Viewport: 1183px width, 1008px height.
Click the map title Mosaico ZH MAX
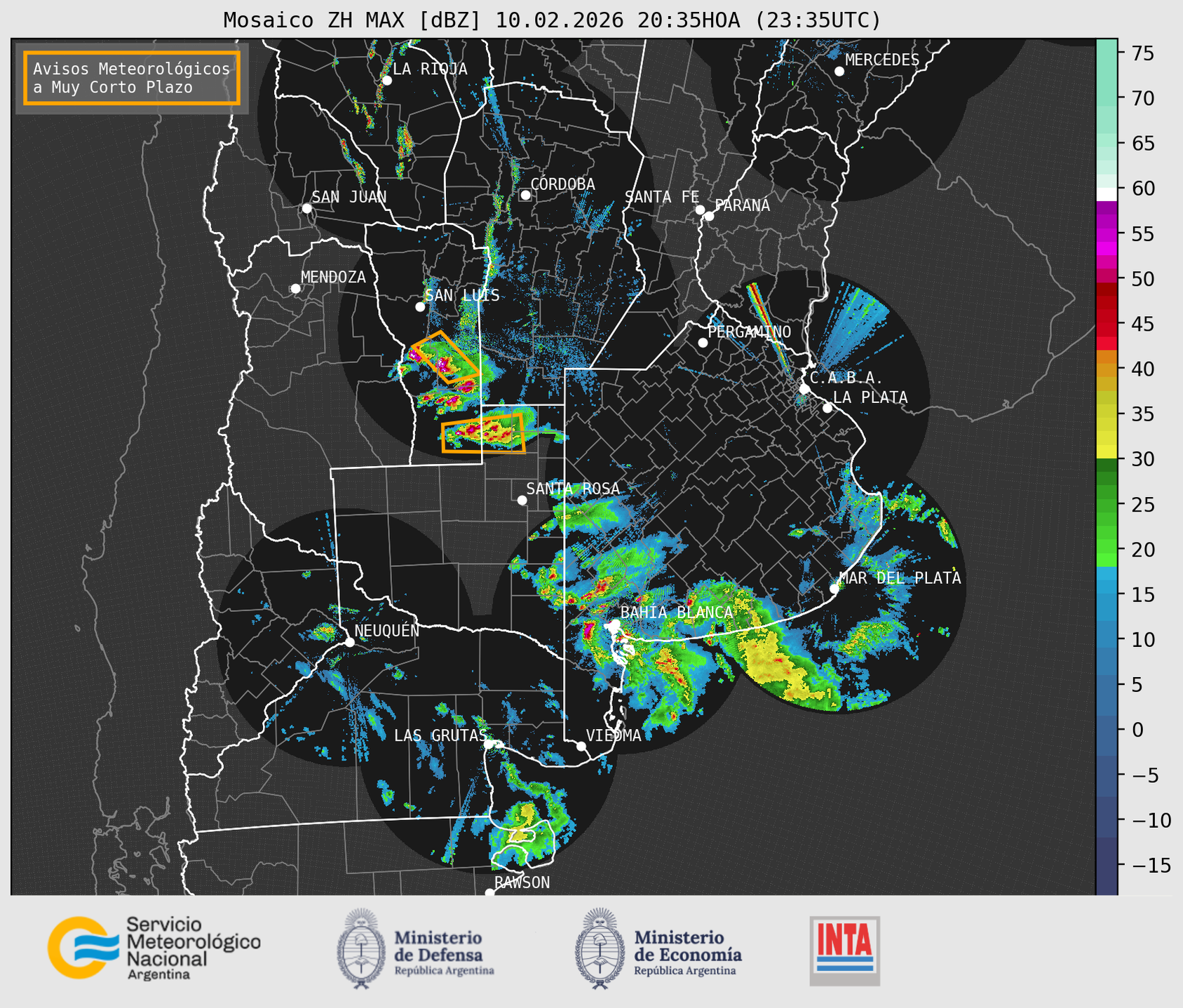click(x=551, y=20)
